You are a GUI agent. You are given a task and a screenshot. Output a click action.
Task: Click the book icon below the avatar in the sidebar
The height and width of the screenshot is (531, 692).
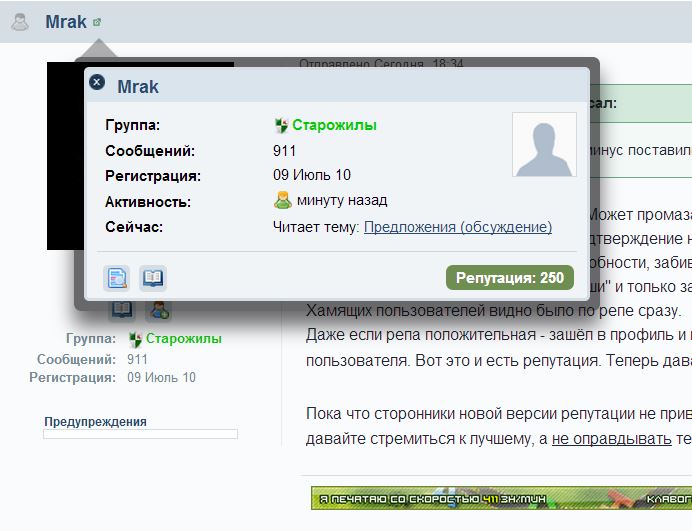point(121,309)
